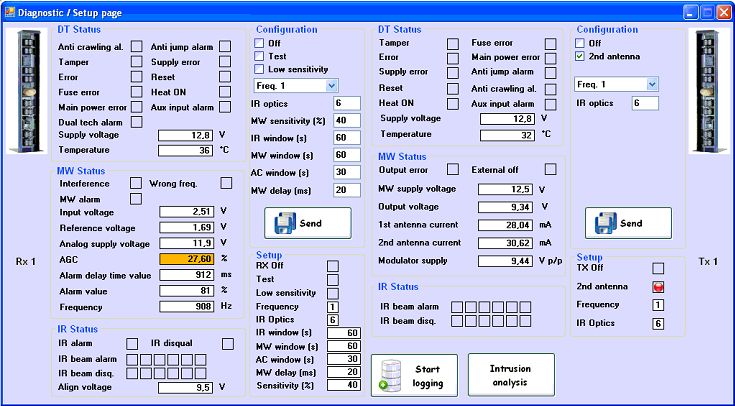Click the red 2nd antenna indicator in Setup
The width and height of the screenshot is (735, 406).
(658, 286)
